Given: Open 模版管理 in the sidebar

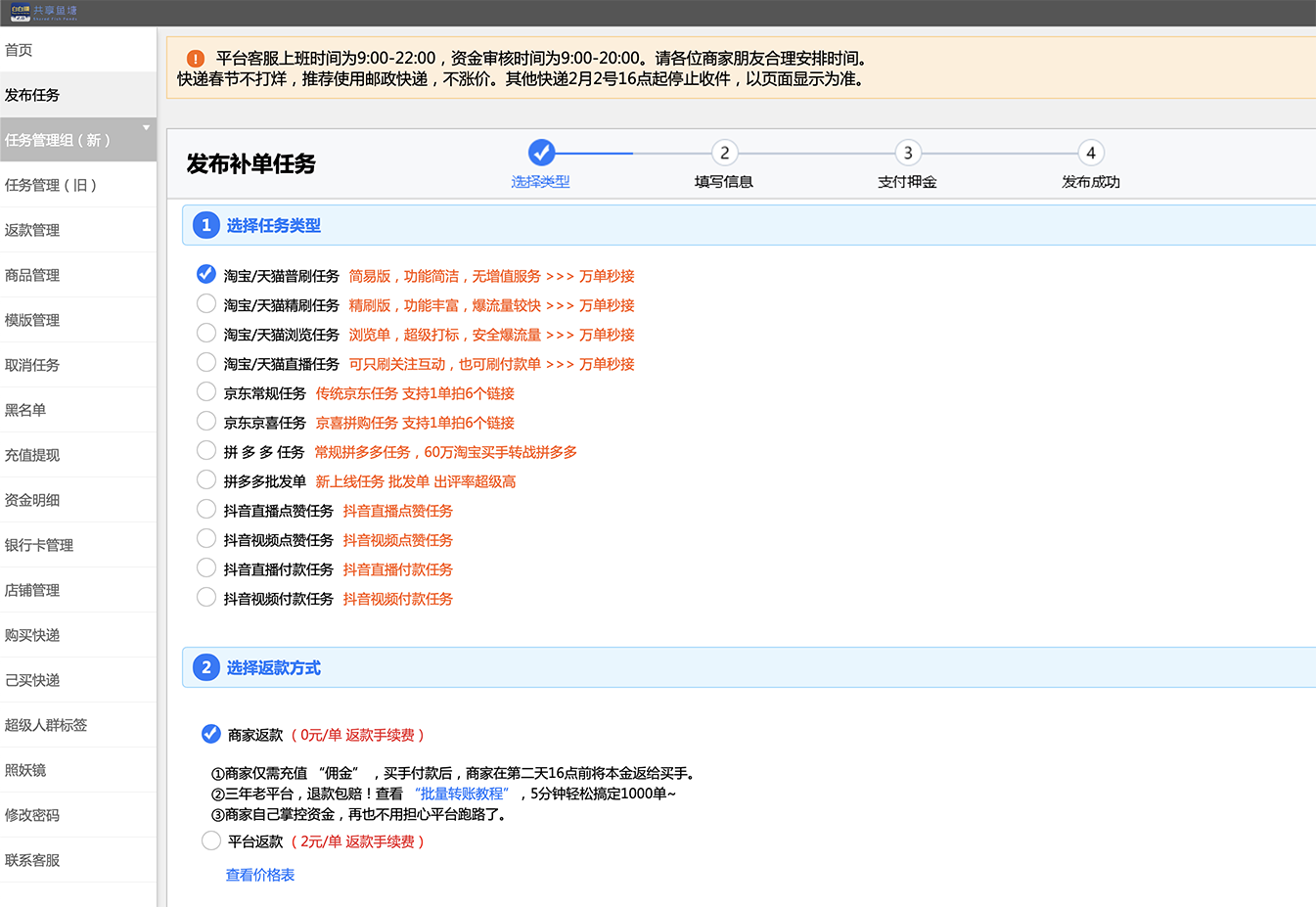Looking at the screenshot, I should pyautogui.click(x=78, y=320).
